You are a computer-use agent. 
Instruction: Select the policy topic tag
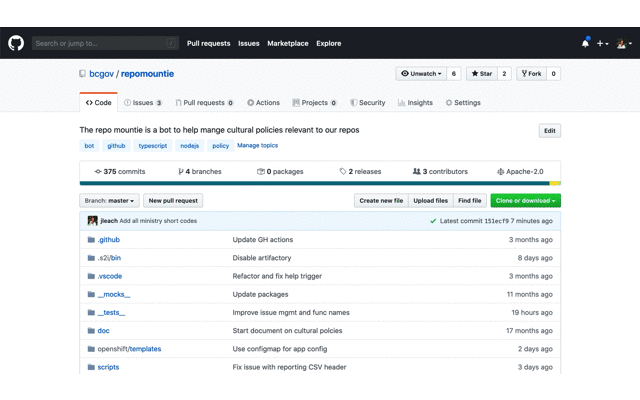pos(221,146)
